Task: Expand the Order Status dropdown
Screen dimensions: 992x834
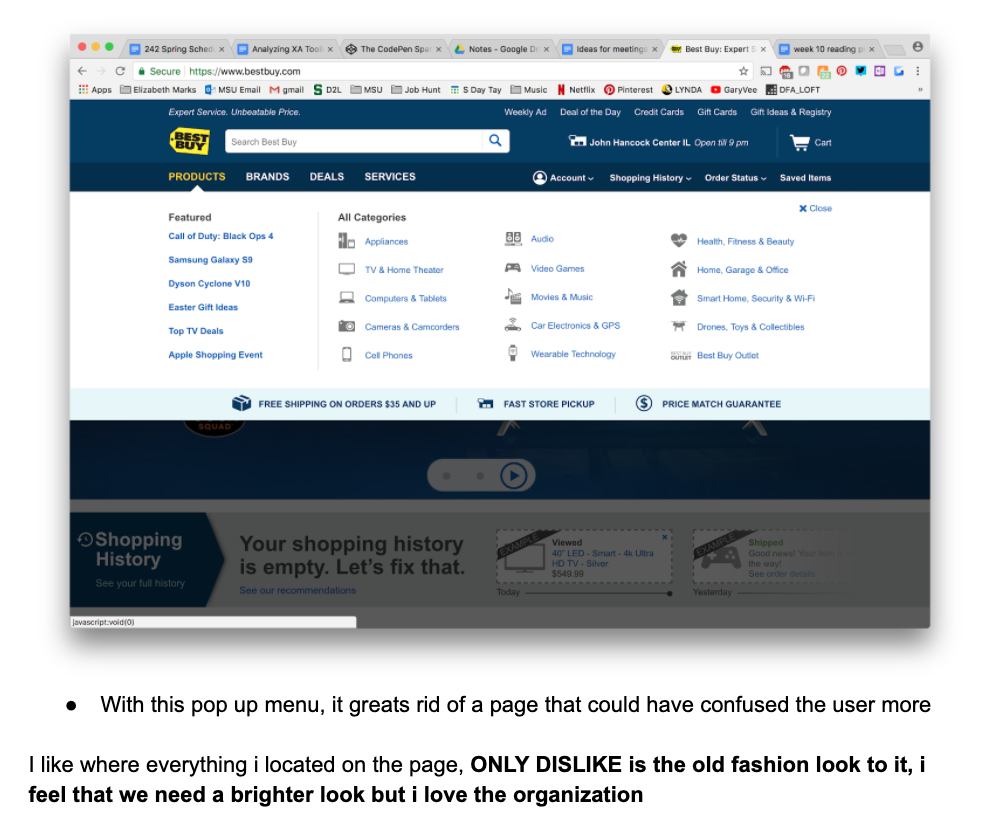Action: (736, 178)
